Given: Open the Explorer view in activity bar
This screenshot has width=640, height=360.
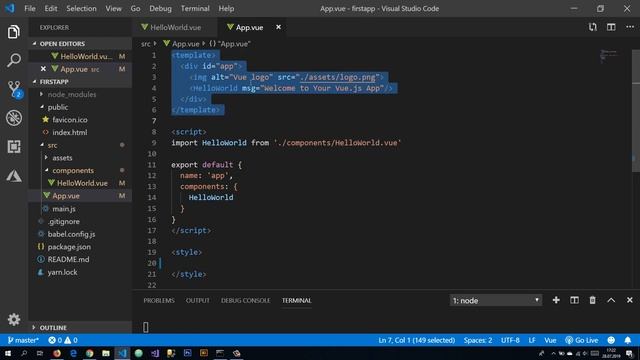Looking at the screenshot, I should click(13, 32).
